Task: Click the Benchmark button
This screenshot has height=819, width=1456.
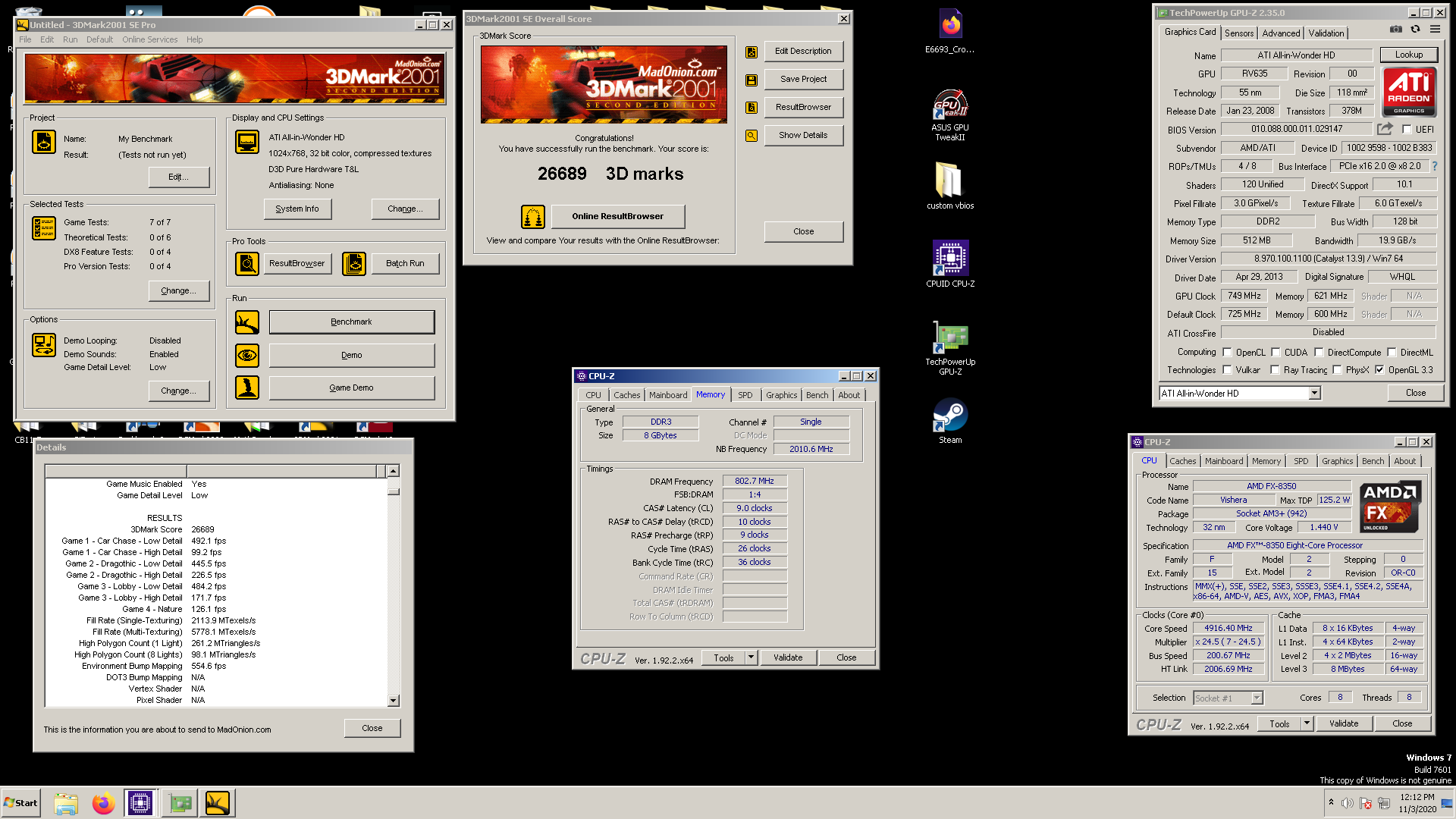Action: point(352,322)
